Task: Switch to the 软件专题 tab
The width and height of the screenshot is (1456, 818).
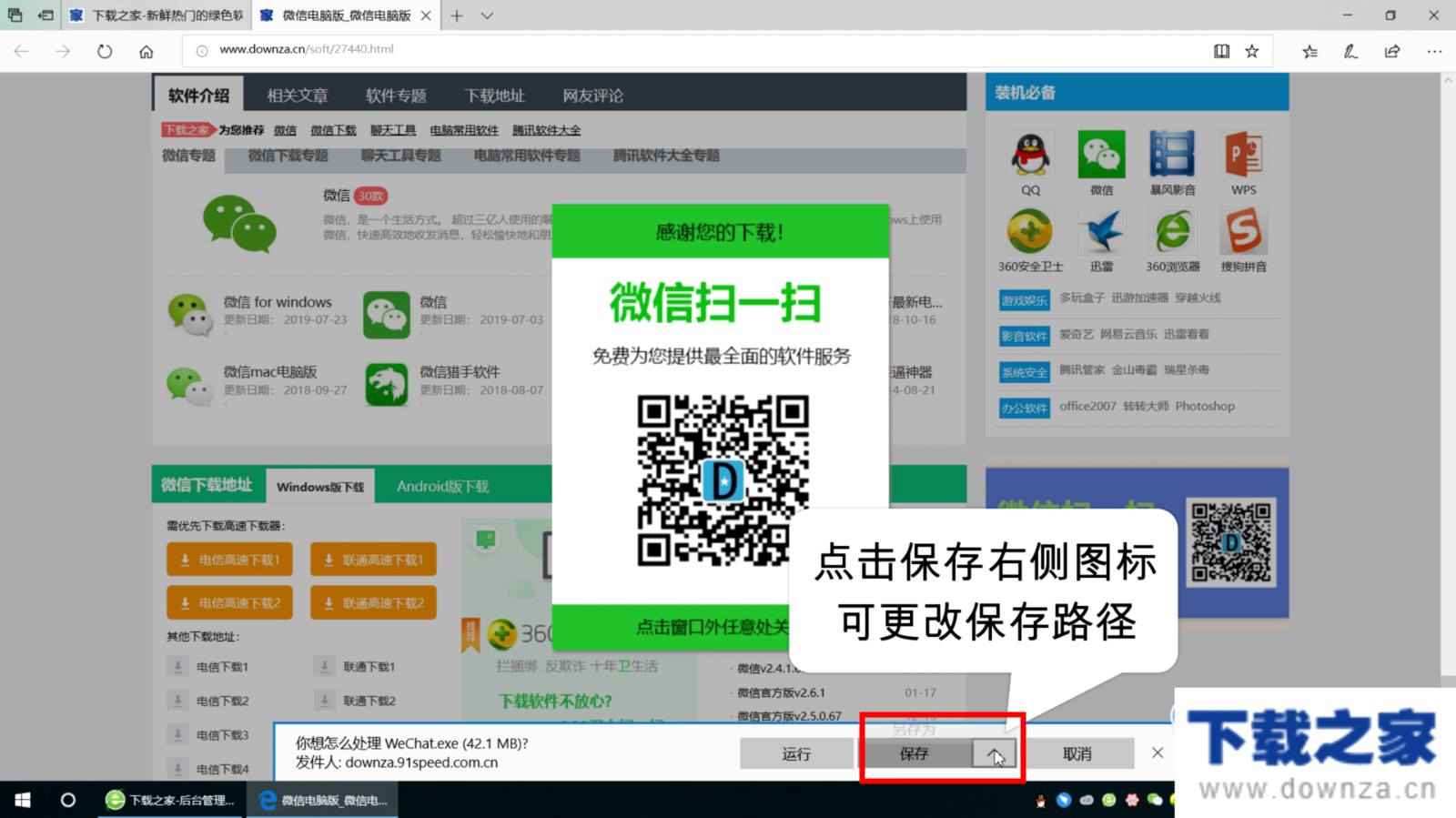Action: 396,96
